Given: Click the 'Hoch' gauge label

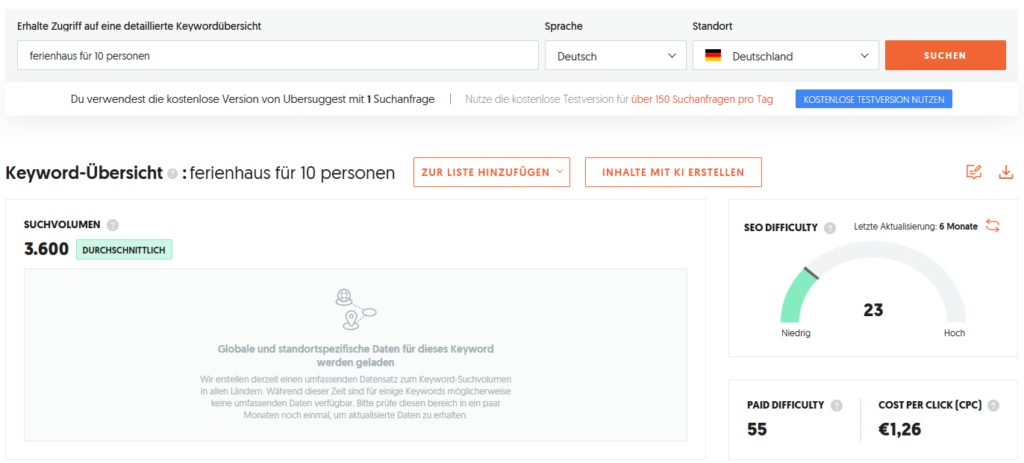Looking at the screenshot, I should (x=954, y=334).
